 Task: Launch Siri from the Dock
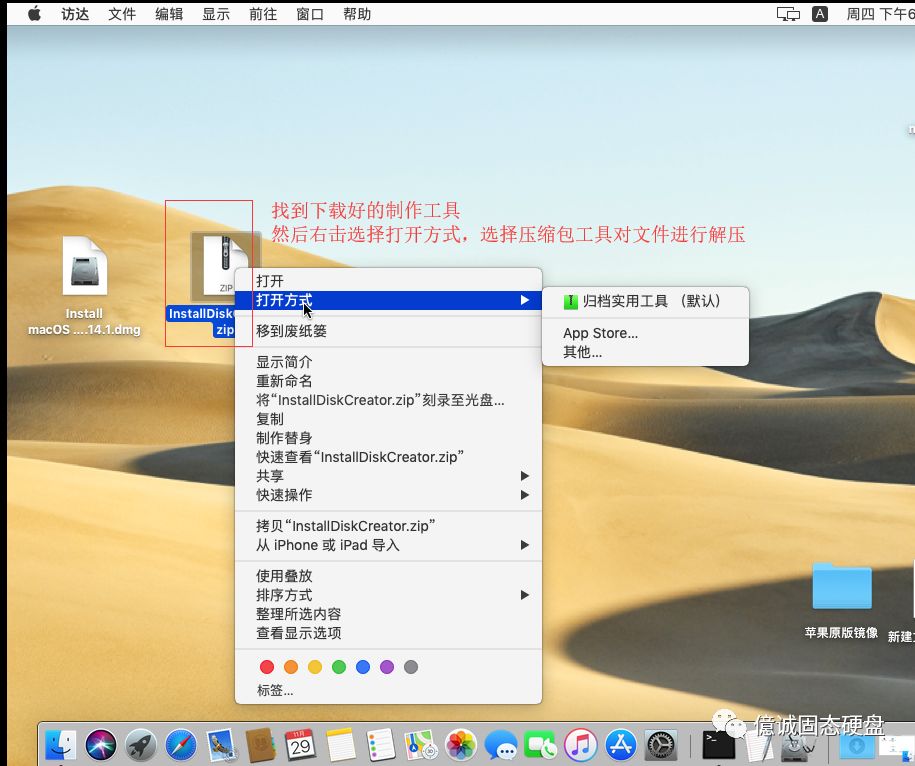101,744
